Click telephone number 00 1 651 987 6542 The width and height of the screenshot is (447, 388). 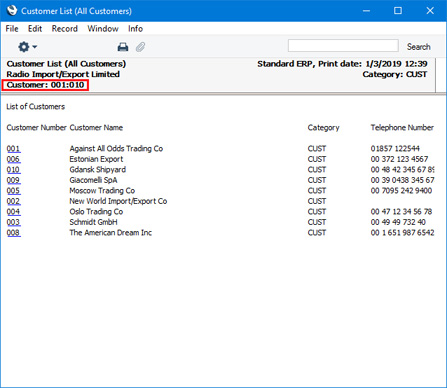[x=402, y=233]
